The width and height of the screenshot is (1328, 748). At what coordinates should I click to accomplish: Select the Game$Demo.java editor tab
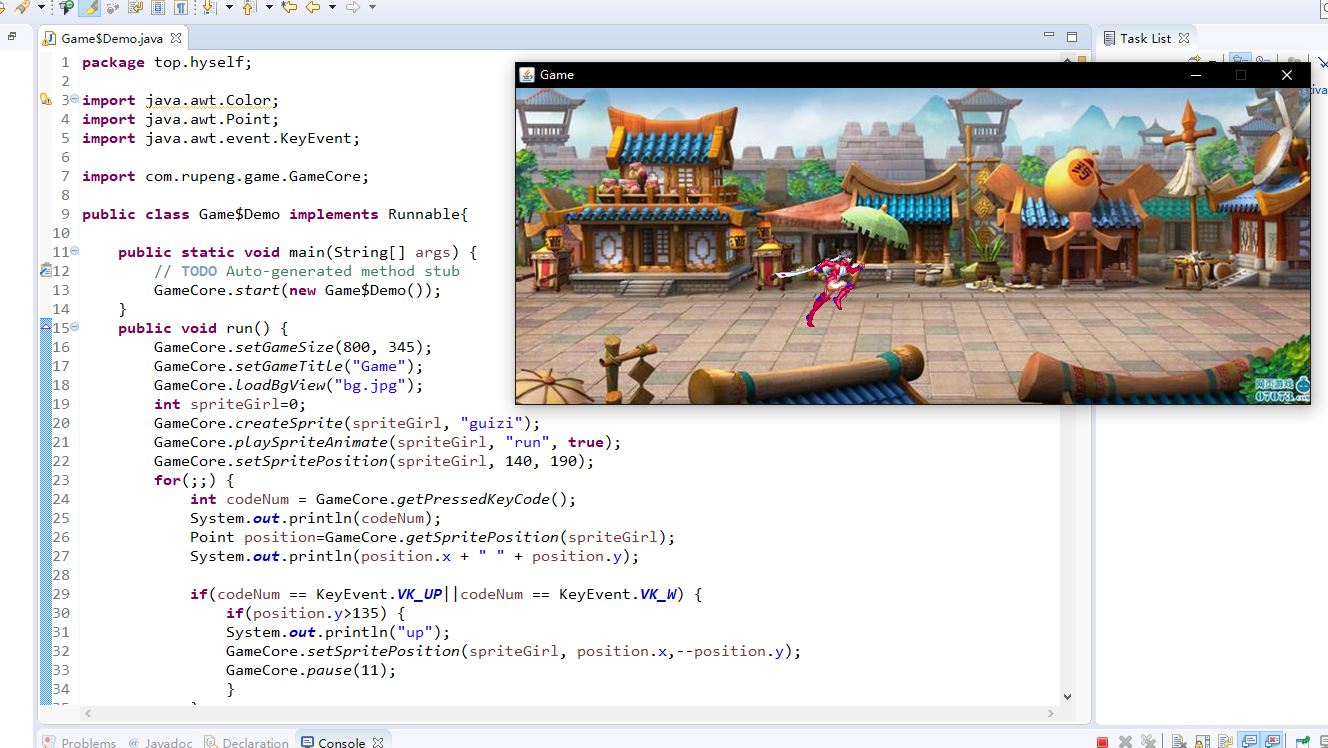click(111, 38)
